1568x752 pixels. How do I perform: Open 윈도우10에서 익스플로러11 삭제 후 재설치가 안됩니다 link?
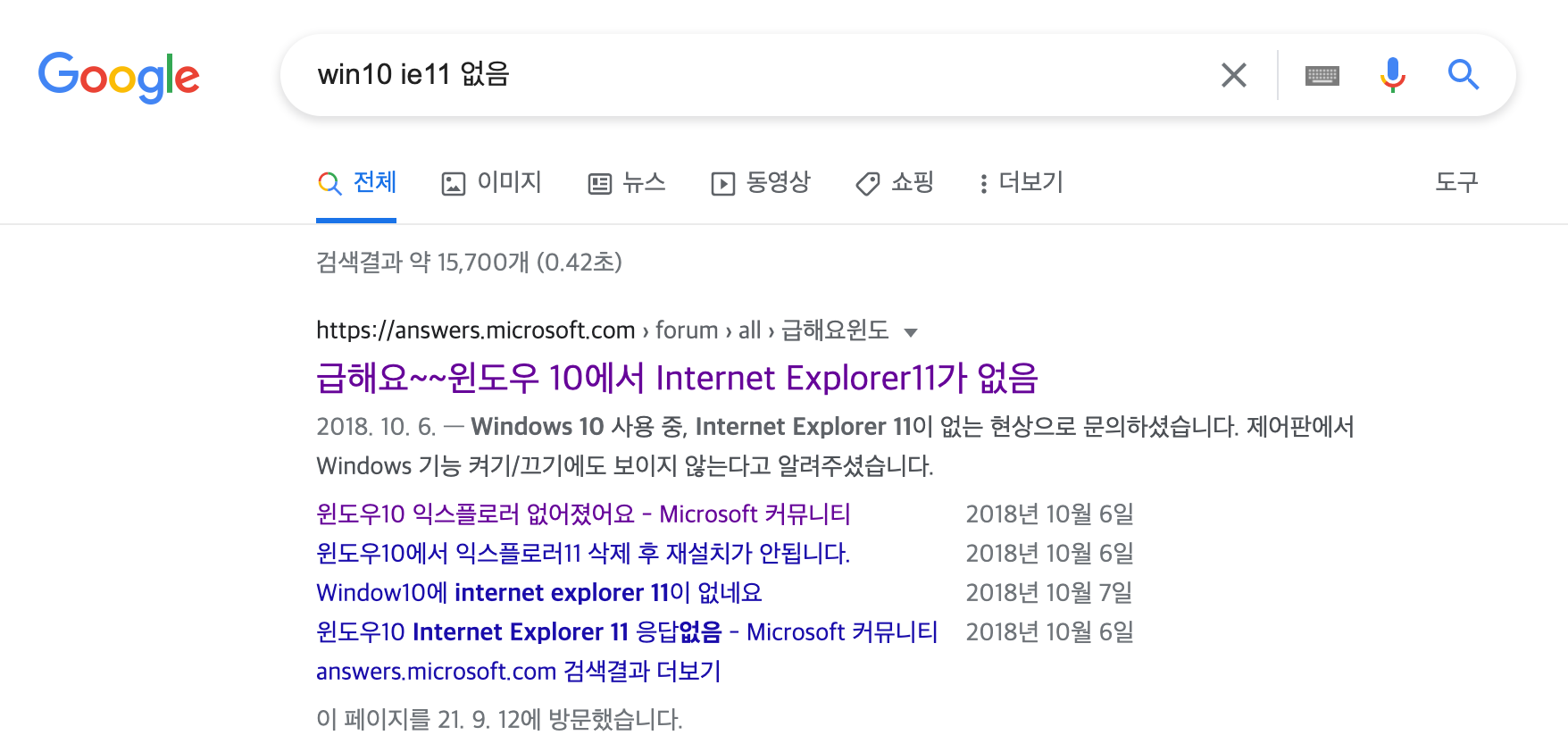[583, 554]
